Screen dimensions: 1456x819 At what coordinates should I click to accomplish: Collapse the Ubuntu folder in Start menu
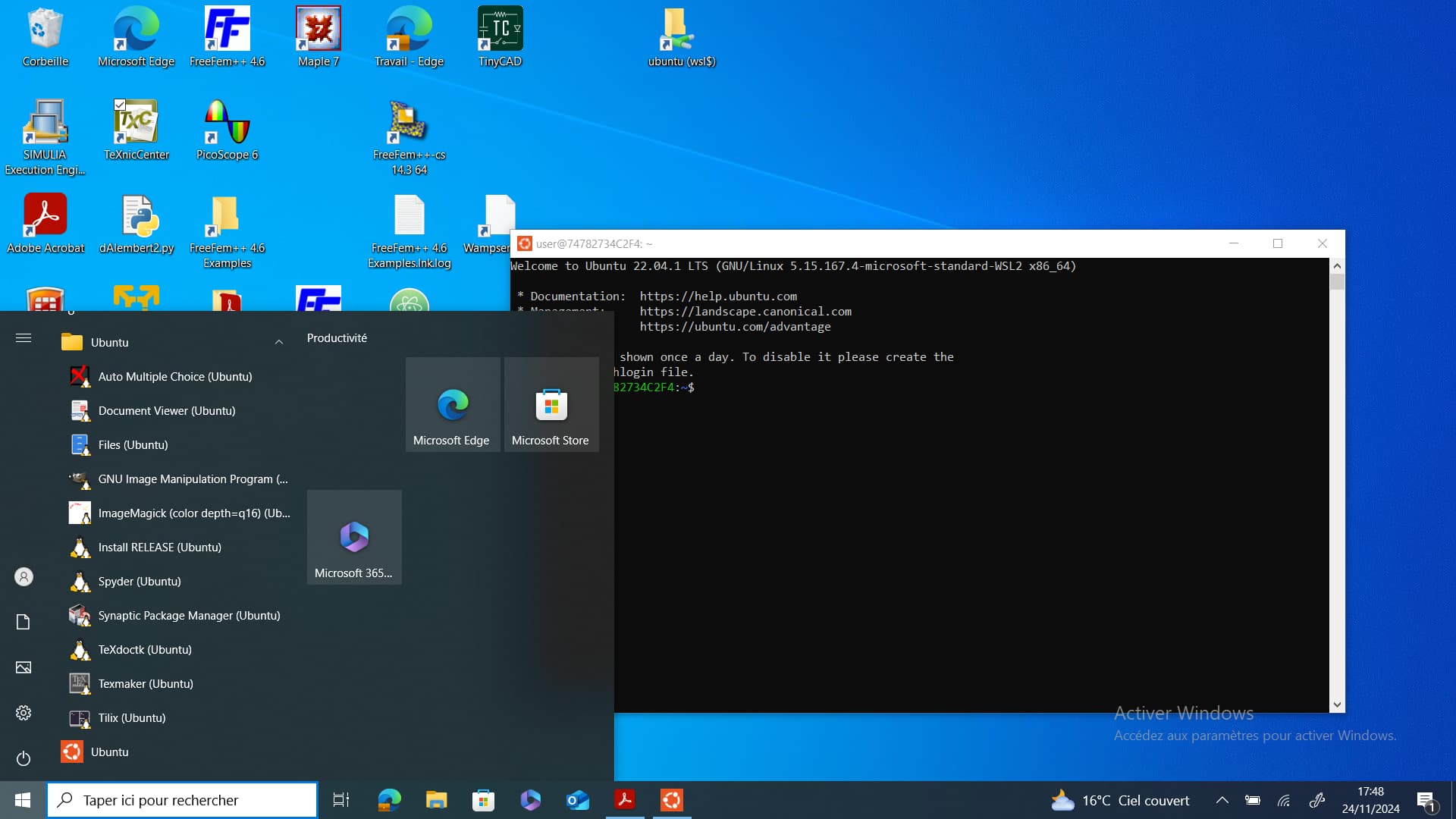[x=278, y=343]
